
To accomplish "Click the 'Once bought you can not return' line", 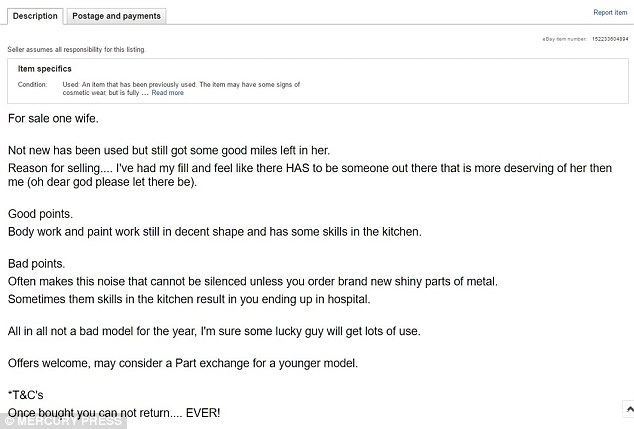I will point(114,413).
